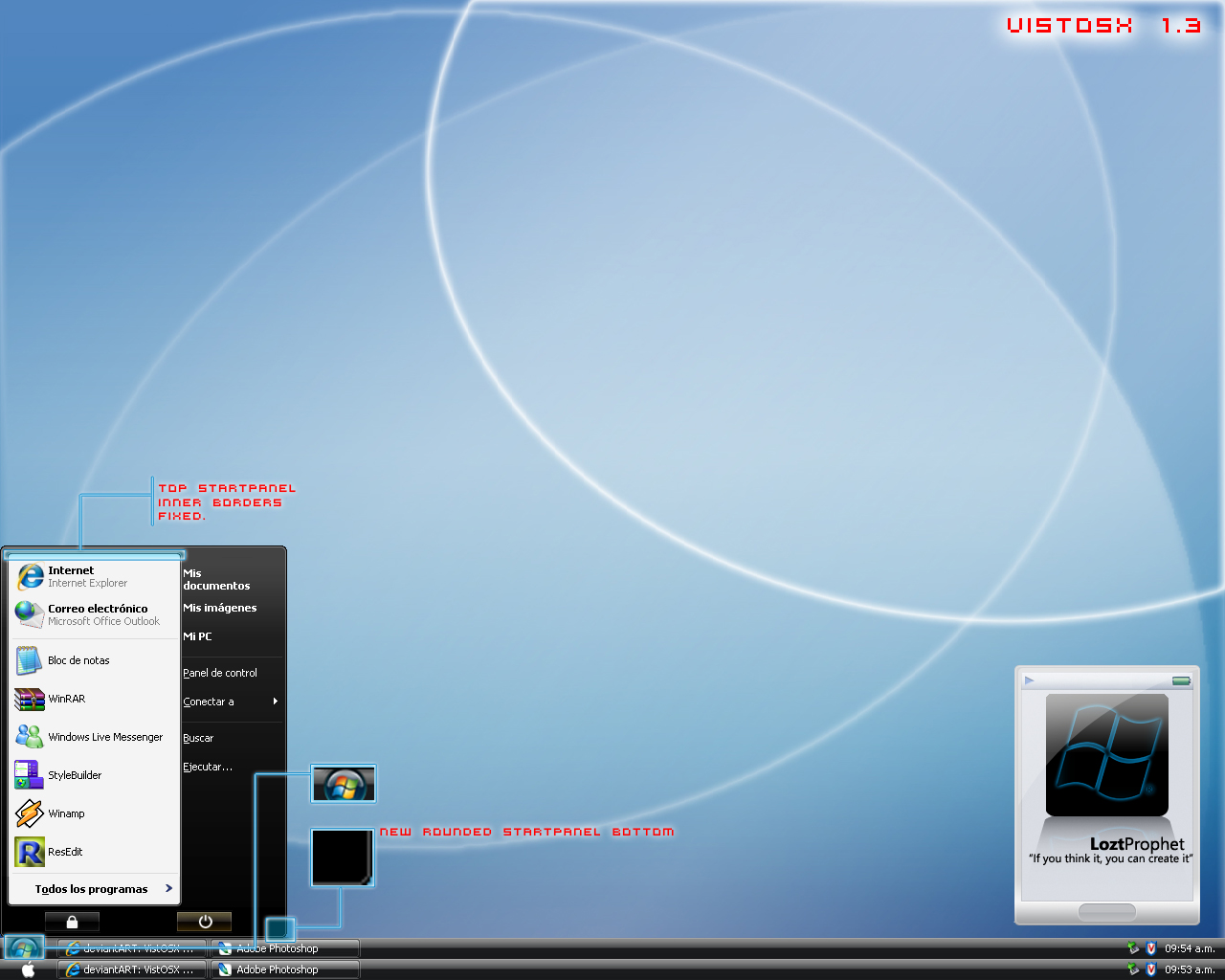The height and width of the screenshot is (980, 1225).
Task: Click the Apple logo start button
Action: [x=28, y=969]
